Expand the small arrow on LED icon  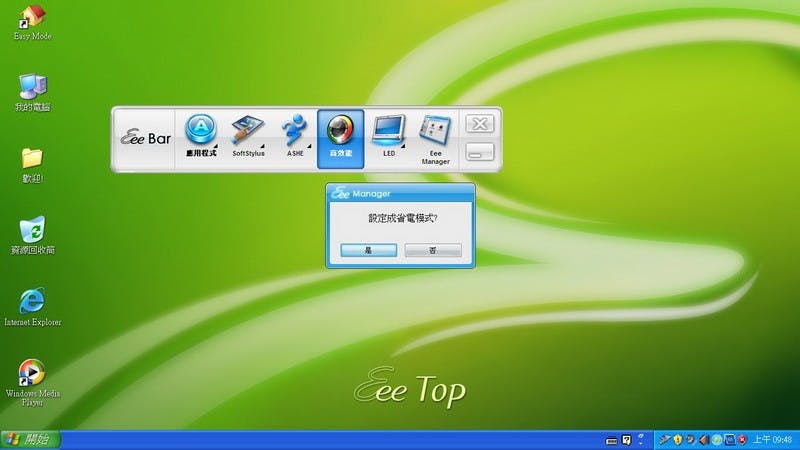[x=403, y=146]
